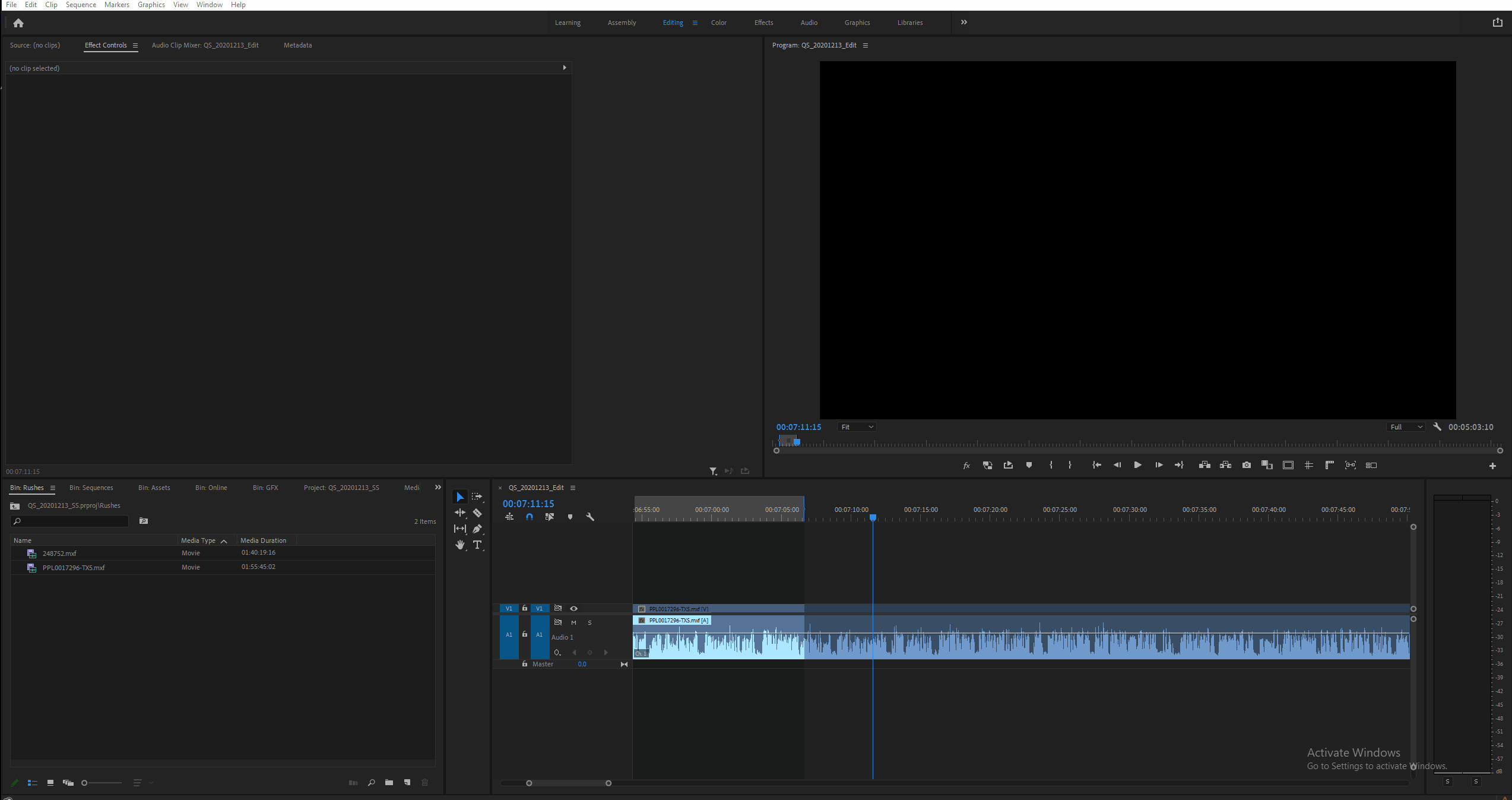Select PPL0017296-TXS.mxf in the Rushes bin
The height and width of the screenshot is (800, 1512).
tap(73, 567)
